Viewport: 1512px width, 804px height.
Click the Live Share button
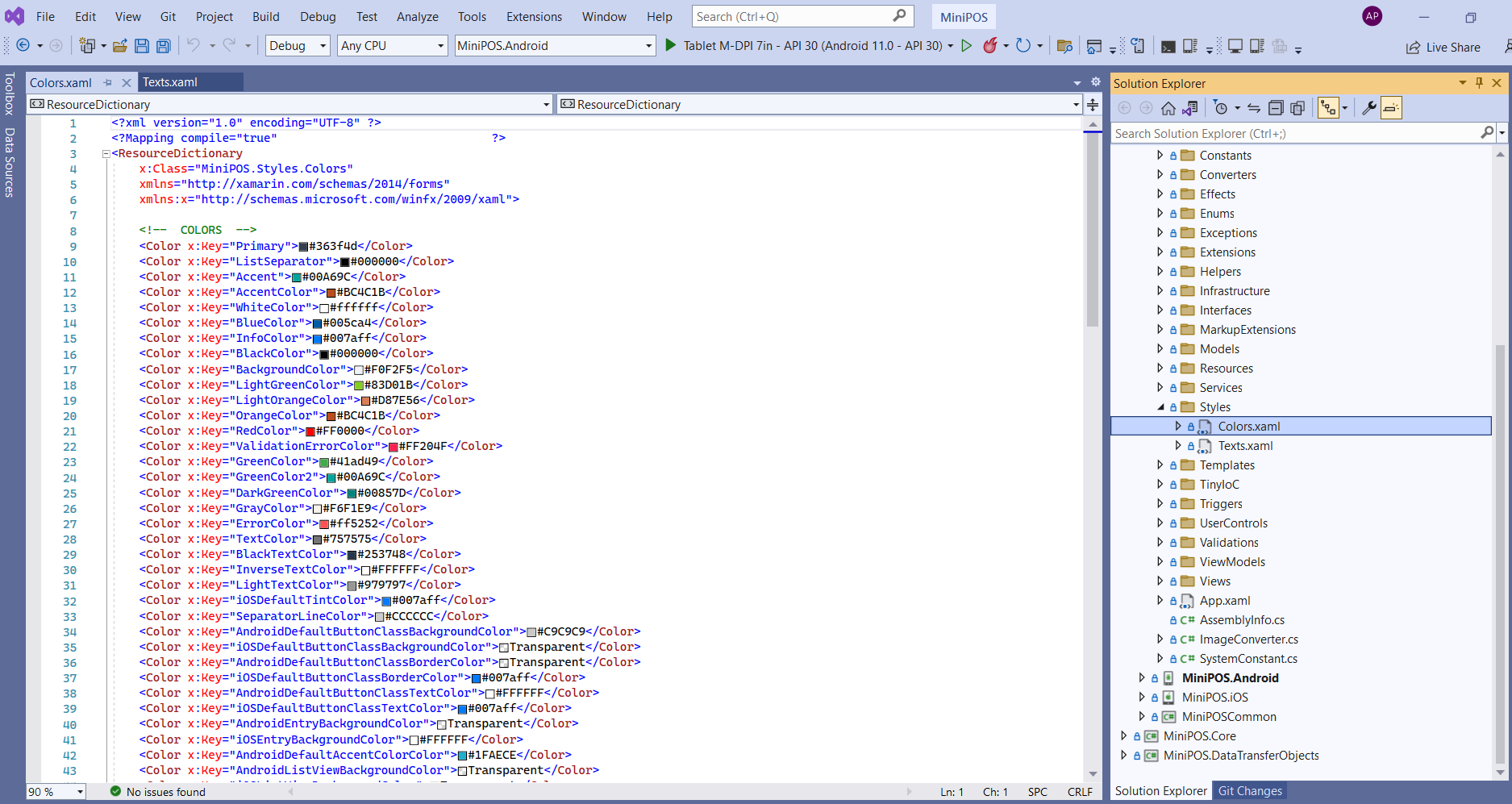[1443, 48]
